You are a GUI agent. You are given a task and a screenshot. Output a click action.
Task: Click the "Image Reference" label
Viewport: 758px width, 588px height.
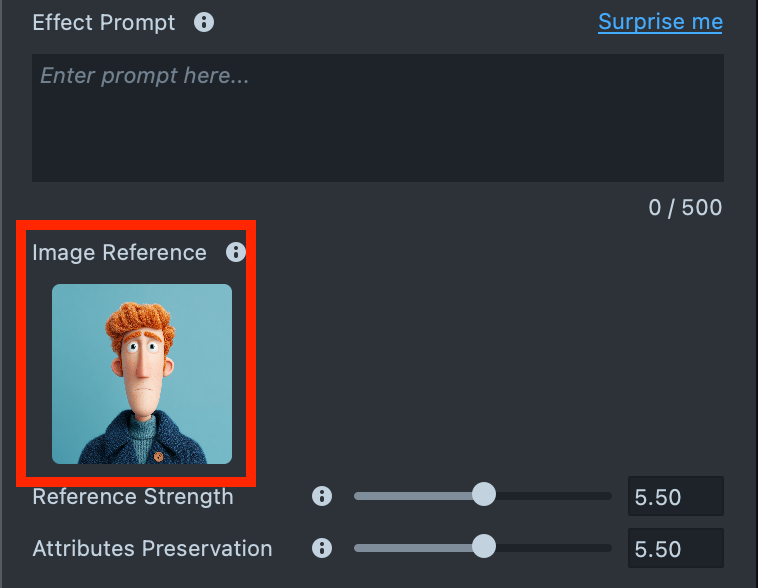119,253
